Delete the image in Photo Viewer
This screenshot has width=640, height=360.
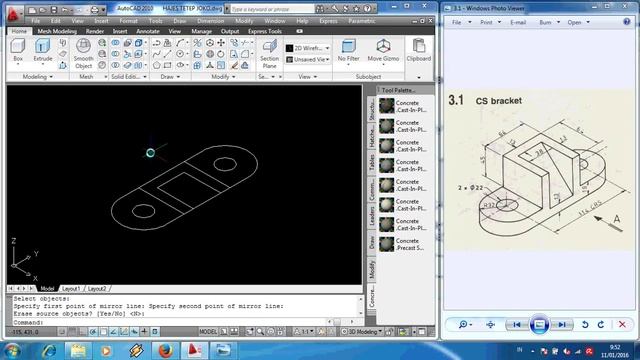click(622, 324)
